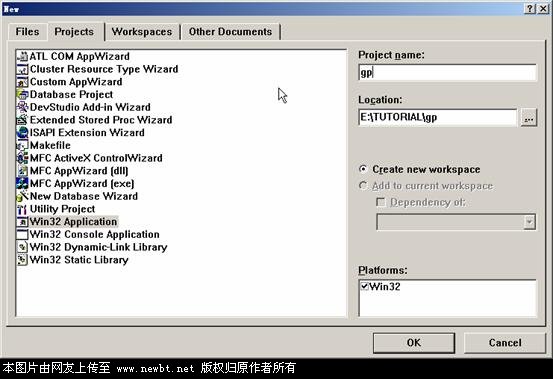This screenshot has height=379, width=553.
Task: Pick "Makefile" label in project list
Action: click(x=50, y=145)
